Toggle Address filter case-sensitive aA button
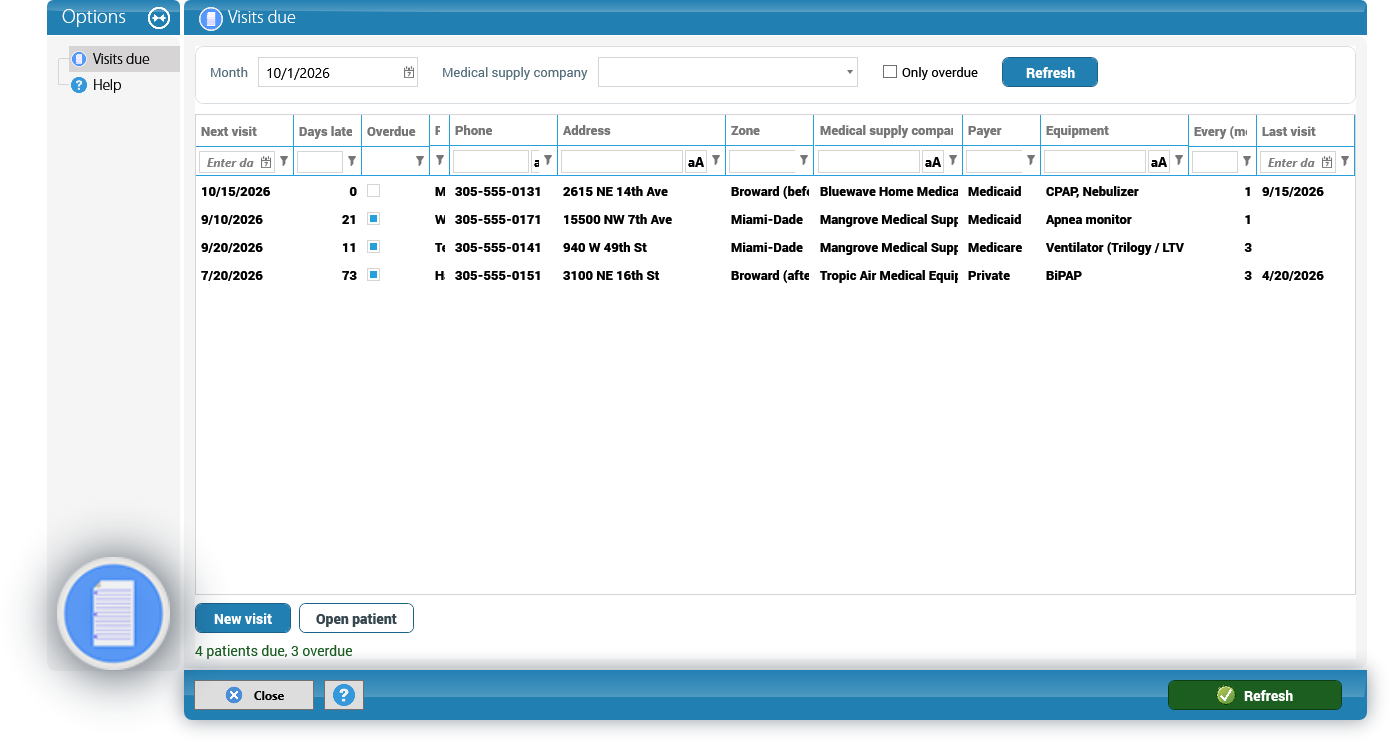Image resolution: width=1390 pixels, height=743 pixels. pos(695,162)
